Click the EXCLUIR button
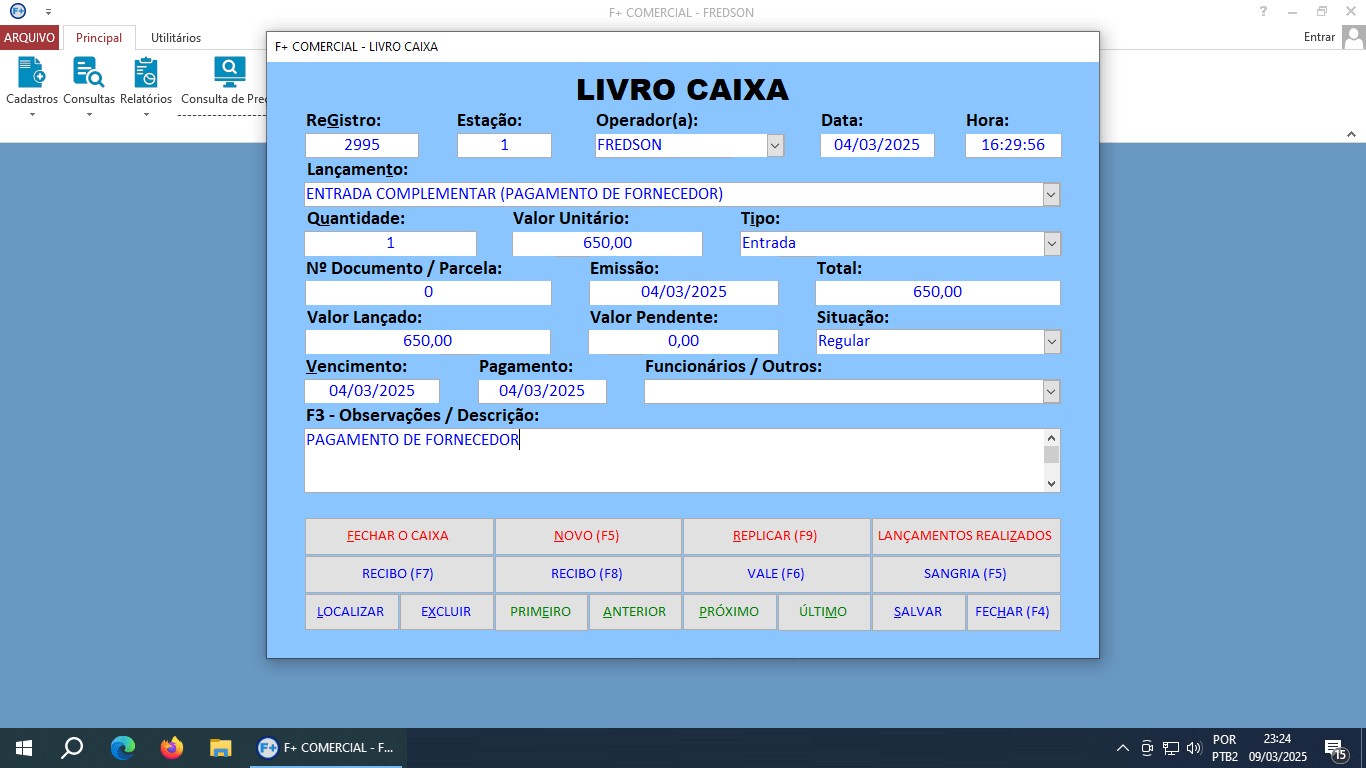Screen dimensions: 1366x768 [x=446, y=612]
